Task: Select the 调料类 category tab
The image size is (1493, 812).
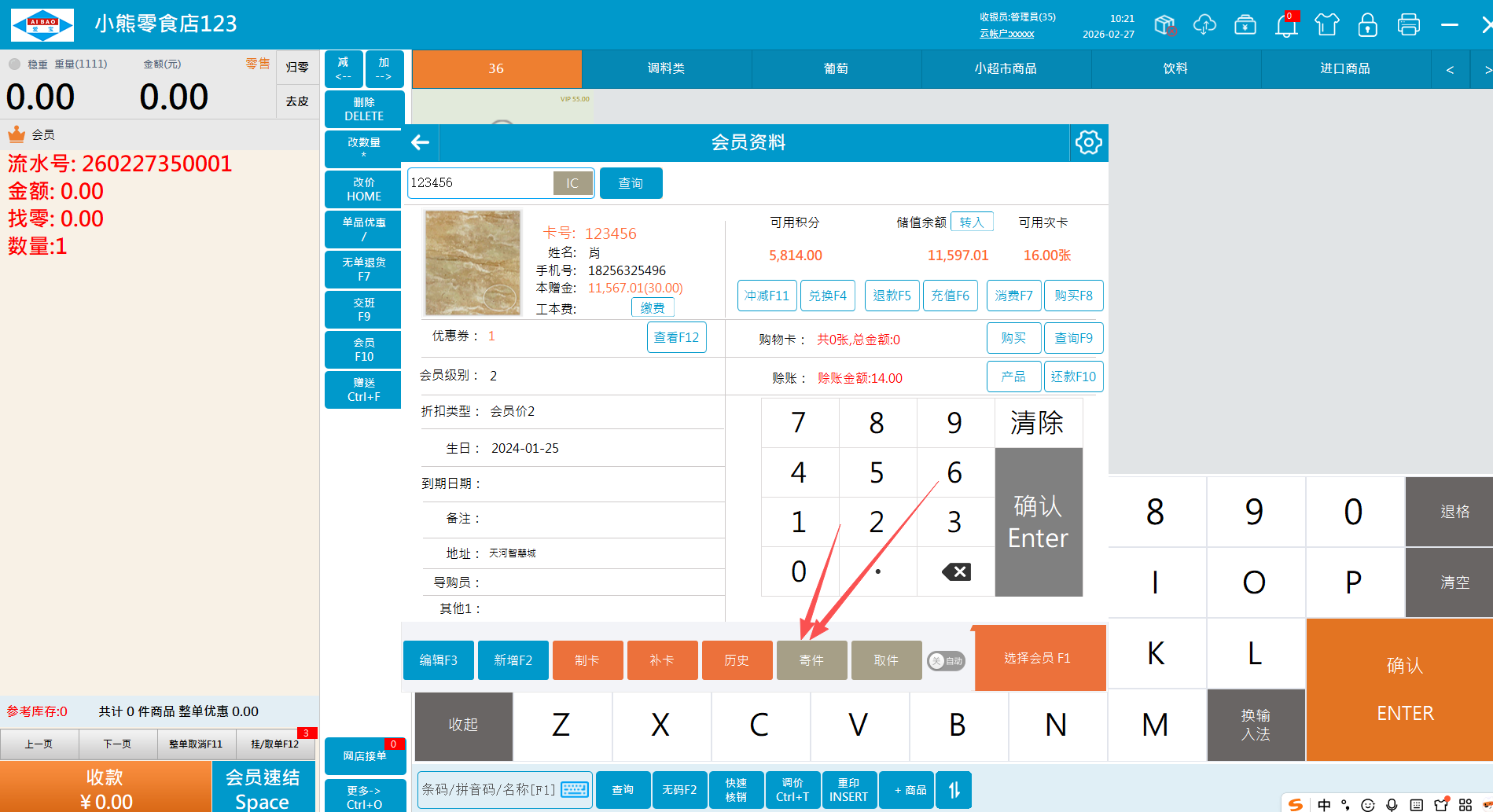Action: click(666, 69)
